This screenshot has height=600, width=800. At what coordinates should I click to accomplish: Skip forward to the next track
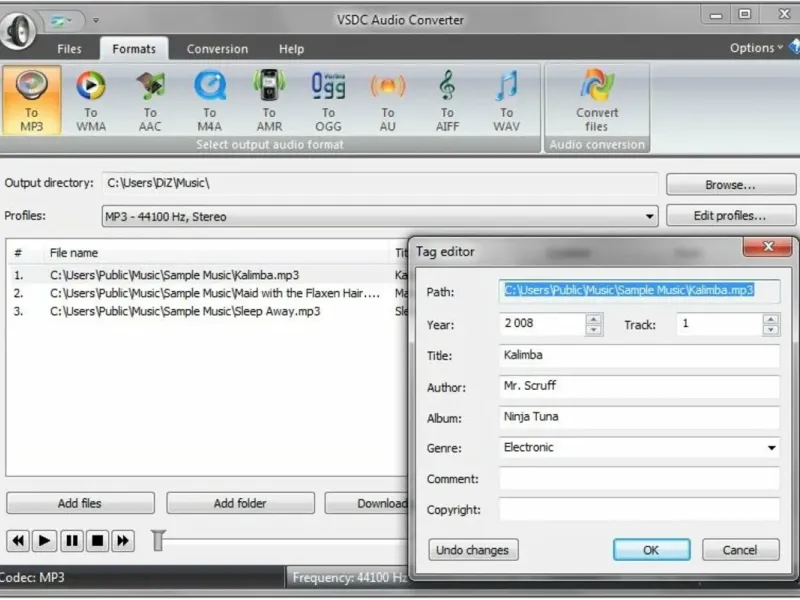(123, 541)
